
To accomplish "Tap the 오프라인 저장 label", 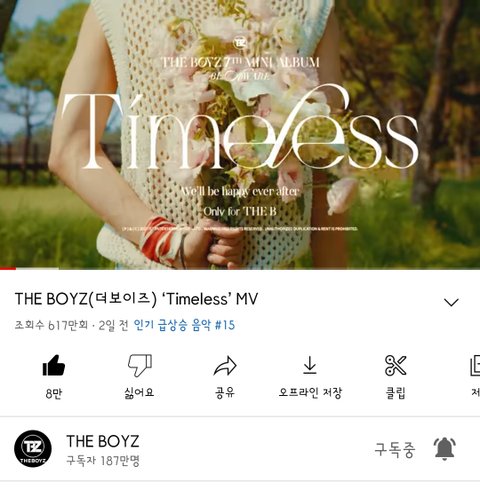I will point(310,393).
